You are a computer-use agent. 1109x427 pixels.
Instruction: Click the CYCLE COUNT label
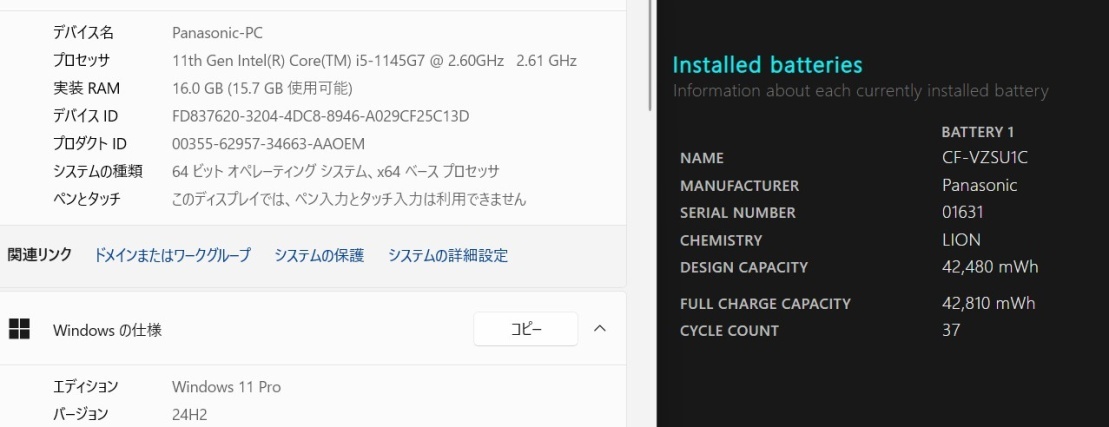pos(729,331)
